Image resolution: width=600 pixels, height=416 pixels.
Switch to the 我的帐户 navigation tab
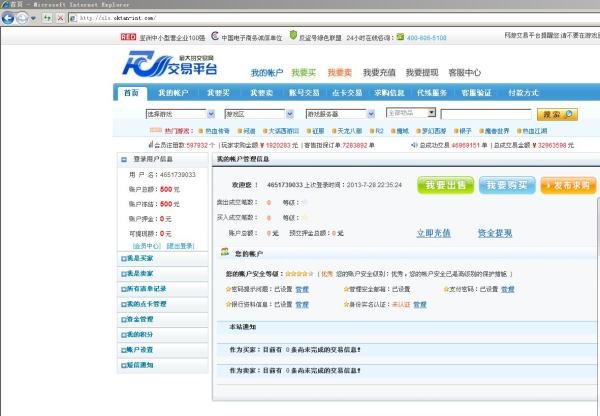(x=166, y=93)
